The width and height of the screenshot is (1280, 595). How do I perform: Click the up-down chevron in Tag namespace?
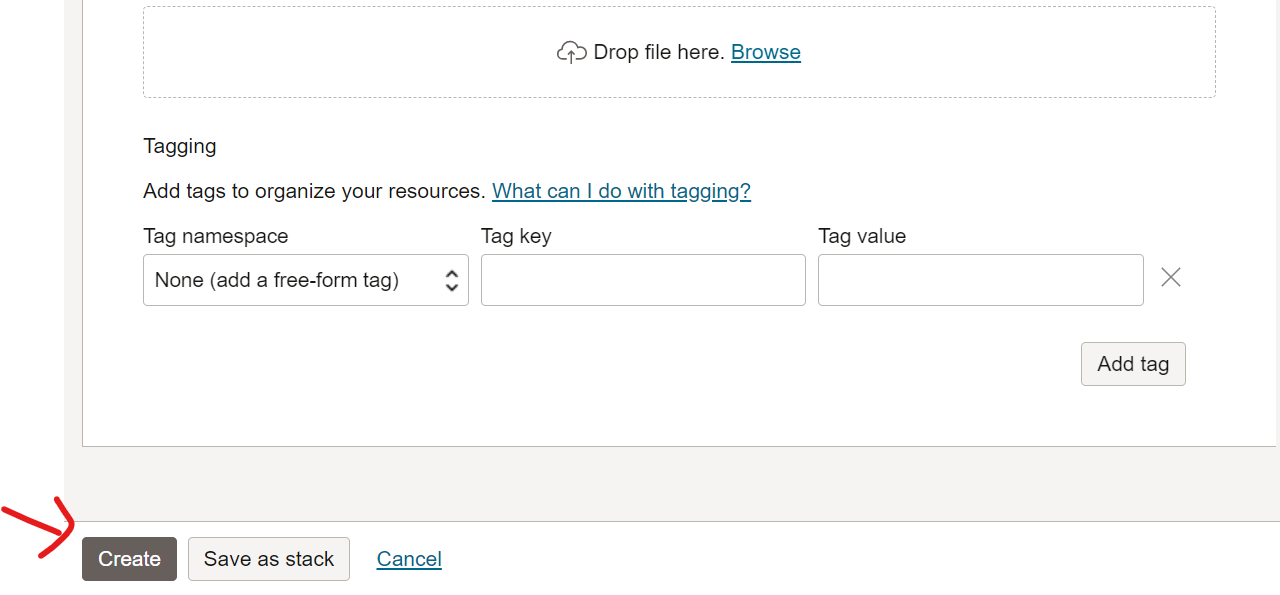coord(451,280)
